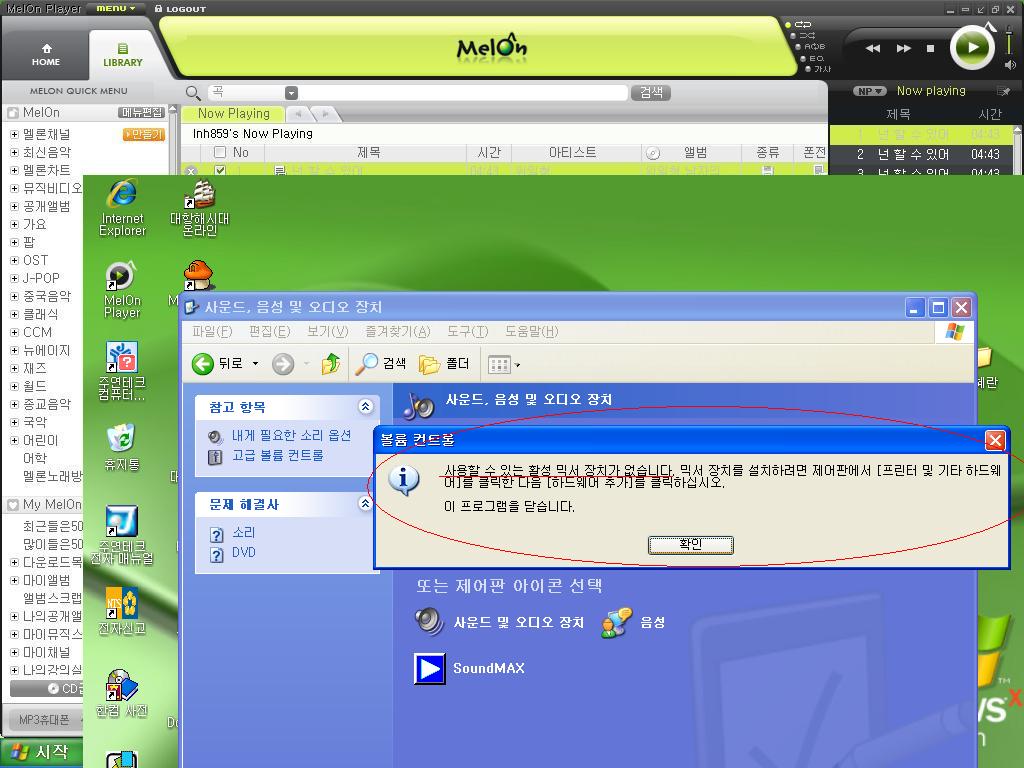
Task: Select the Now Playing tab
Action: click(233, 114)
